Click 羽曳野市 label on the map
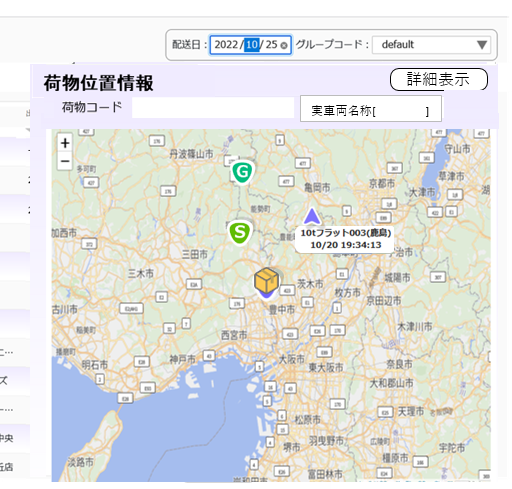This screenshot has height=489, width=512. pyautogui.click(x=326, y=441)
